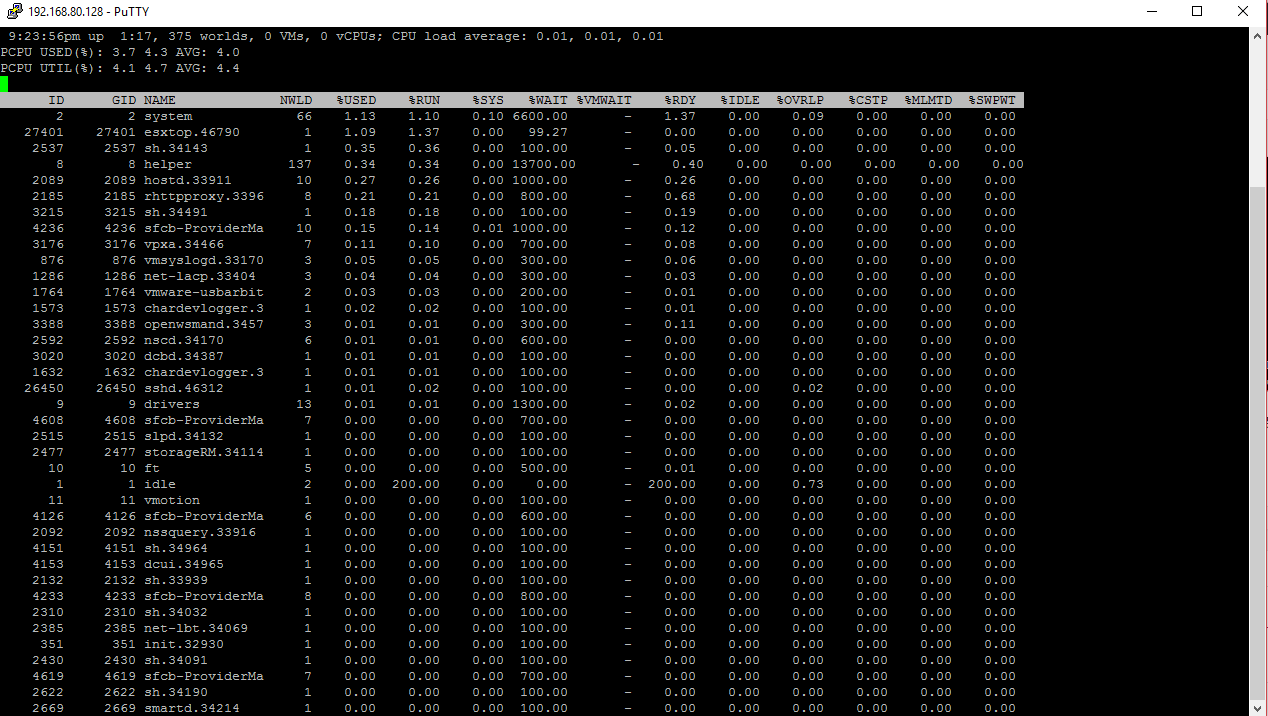Click the PCPU UTIL(%) line
The height and width of the screenshot is (716, 1268).
120,68
